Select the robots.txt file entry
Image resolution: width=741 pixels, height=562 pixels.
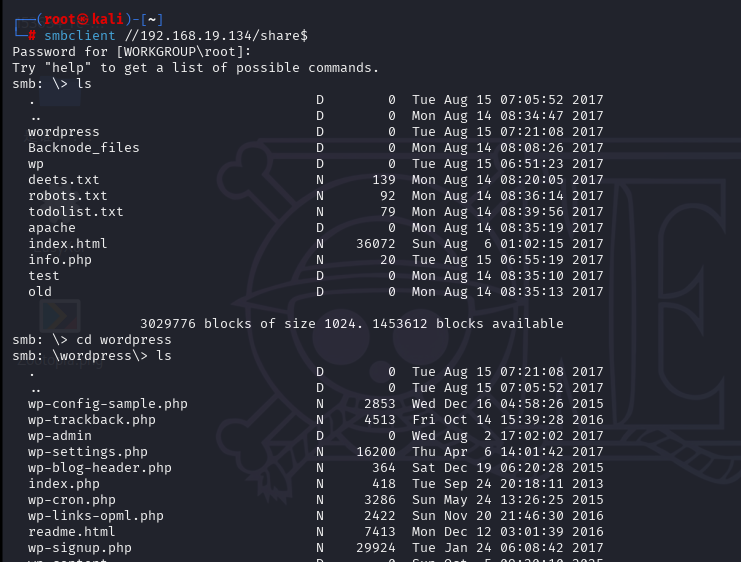click(67, 195)
